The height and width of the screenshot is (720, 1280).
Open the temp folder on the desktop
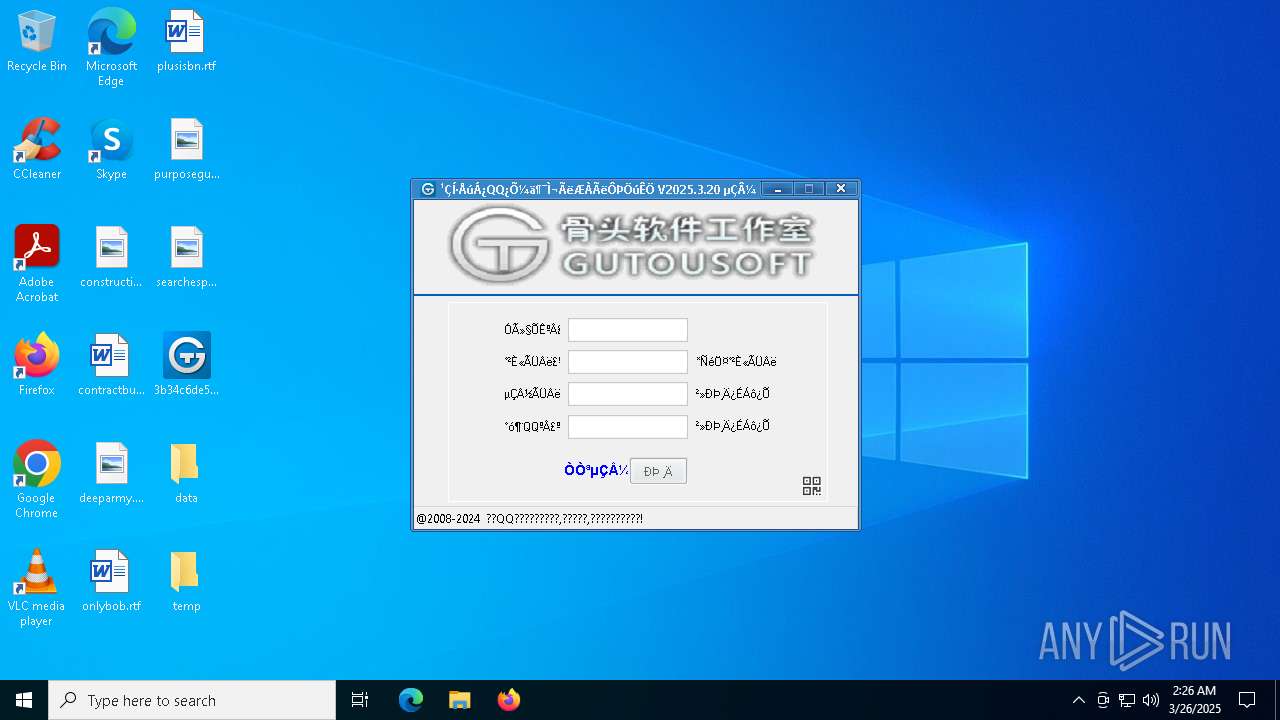coord(186,580)
